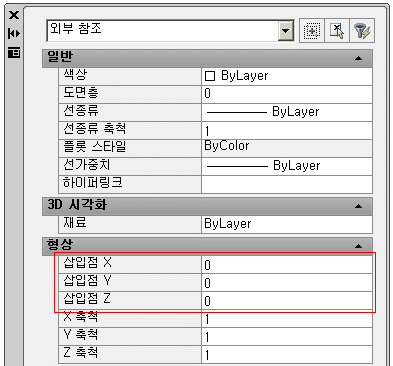Edit the 삽입점 X value

click(287, 265)
